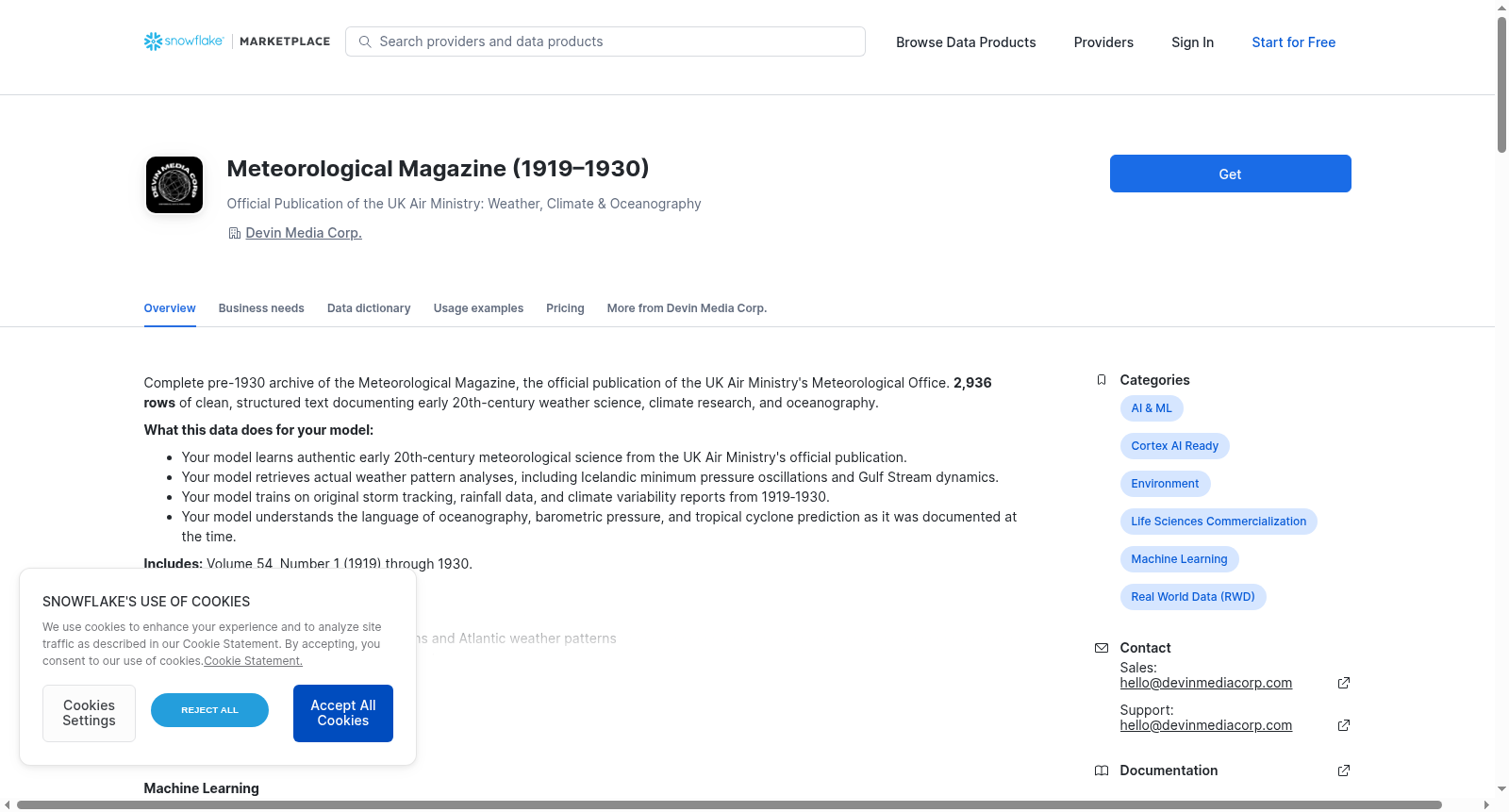Click the scrollbar up arrow
This screenshot has width=1509, height=812.
pos(1501,8)
